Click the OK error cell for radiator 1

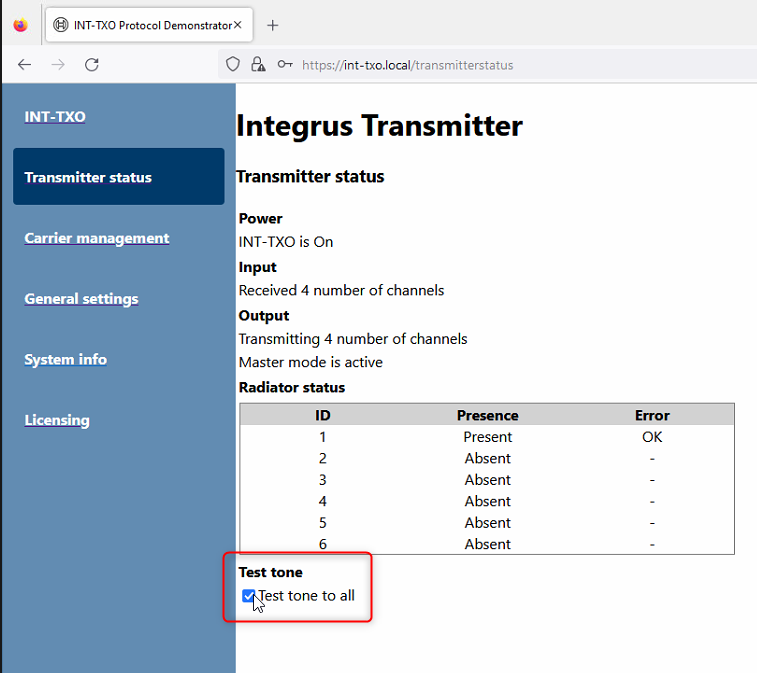[x=652, y=437]
